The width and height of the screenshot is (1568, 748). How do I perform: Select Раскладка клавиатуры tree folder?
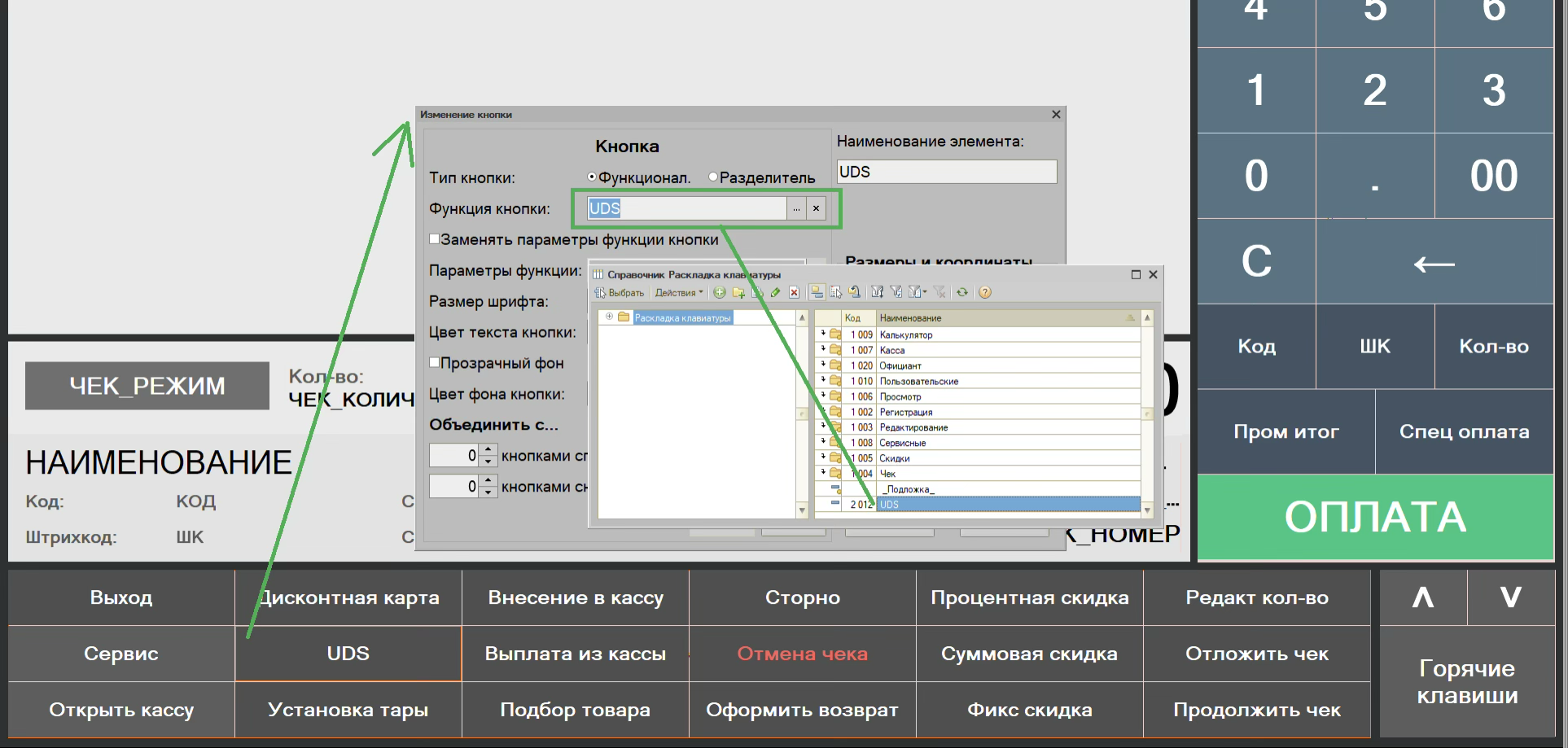pyautogui.click(x=682, y=317)
